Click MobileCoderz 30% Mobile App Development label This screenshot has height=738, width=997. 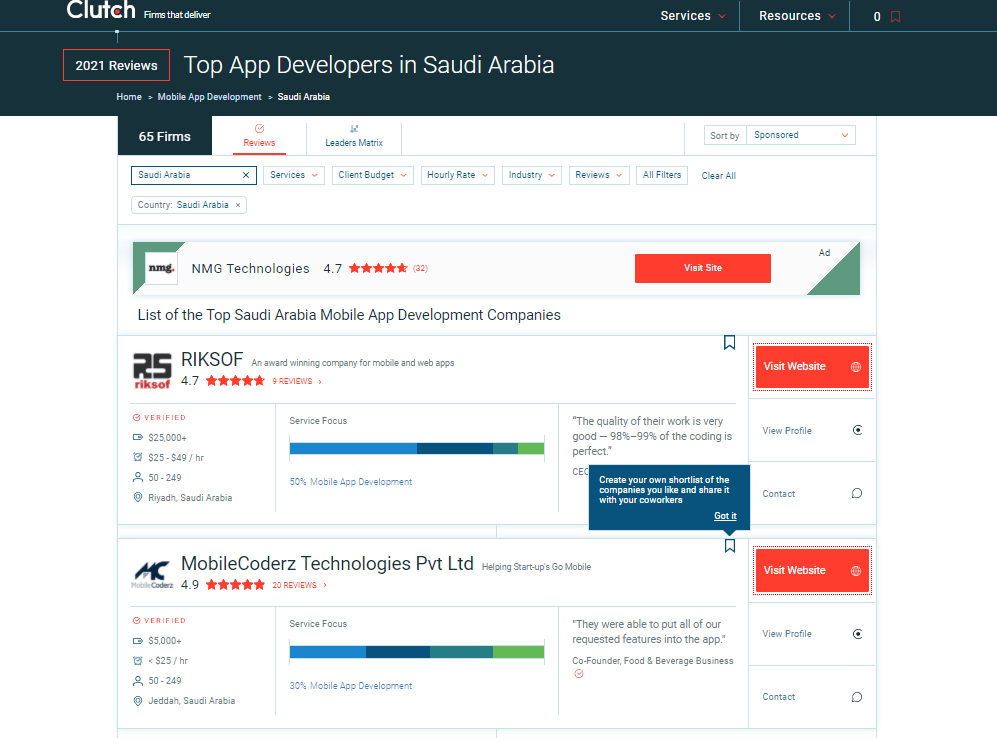coord(351,686)
